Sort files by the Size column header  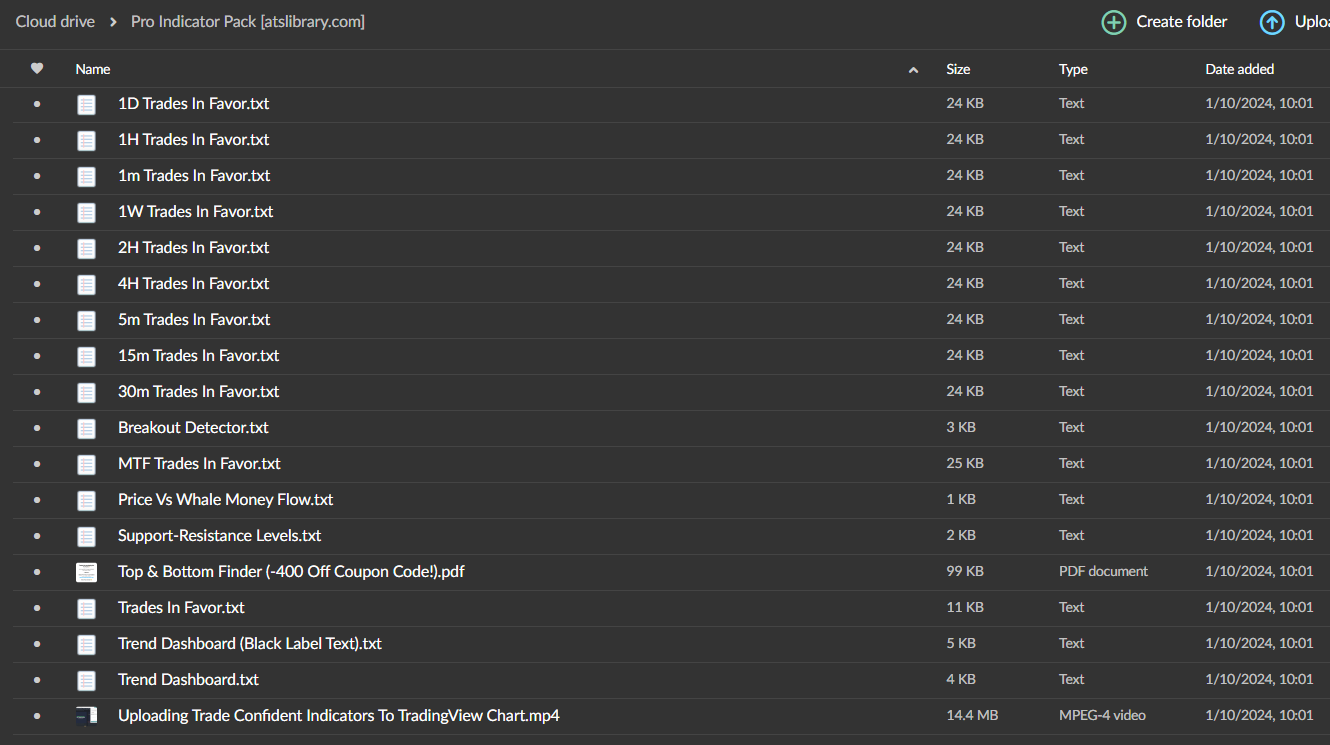pos(958,69)
